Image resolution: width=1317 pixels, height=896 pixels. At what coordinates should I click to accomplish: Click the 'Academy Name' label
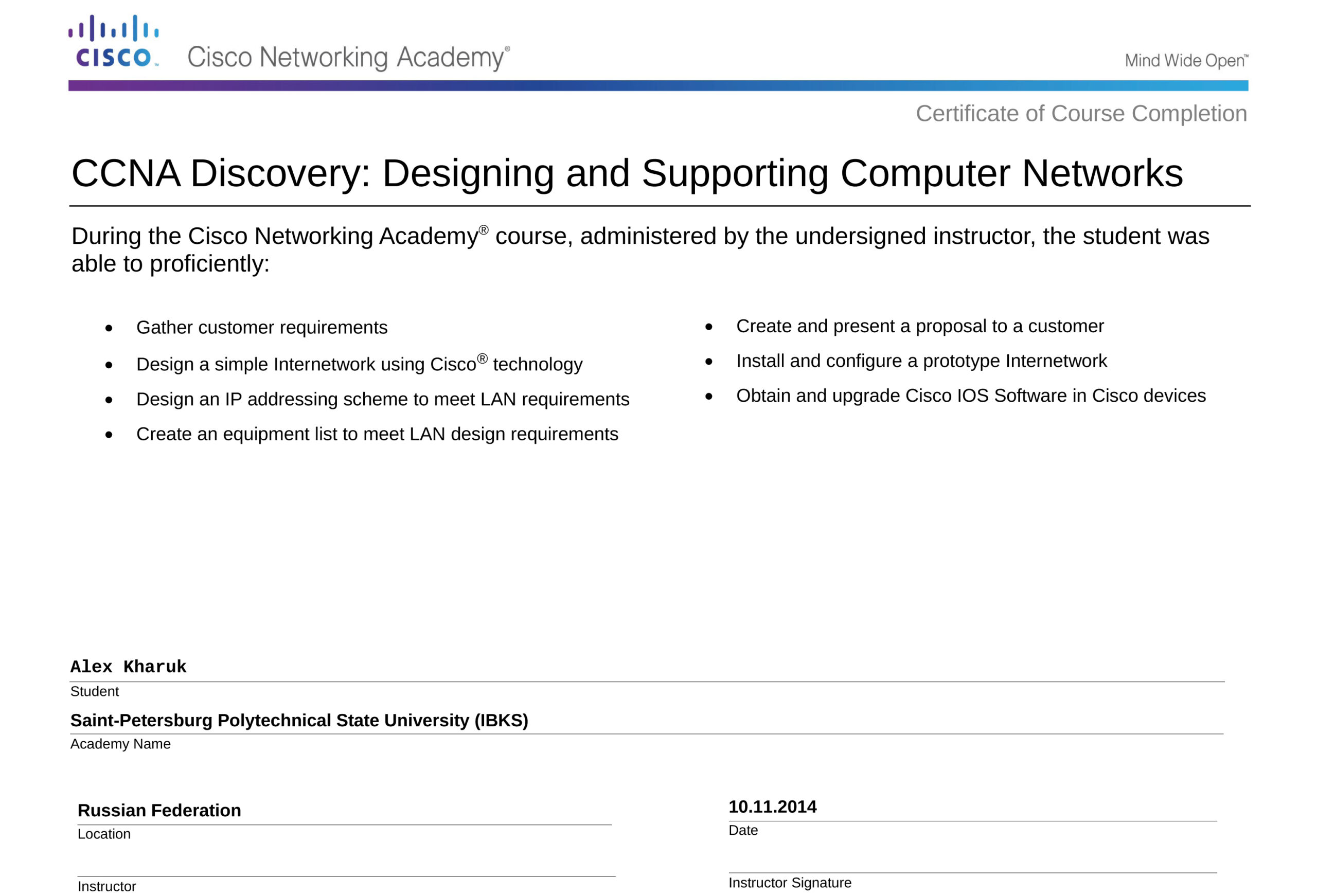(x=120, y=744)
